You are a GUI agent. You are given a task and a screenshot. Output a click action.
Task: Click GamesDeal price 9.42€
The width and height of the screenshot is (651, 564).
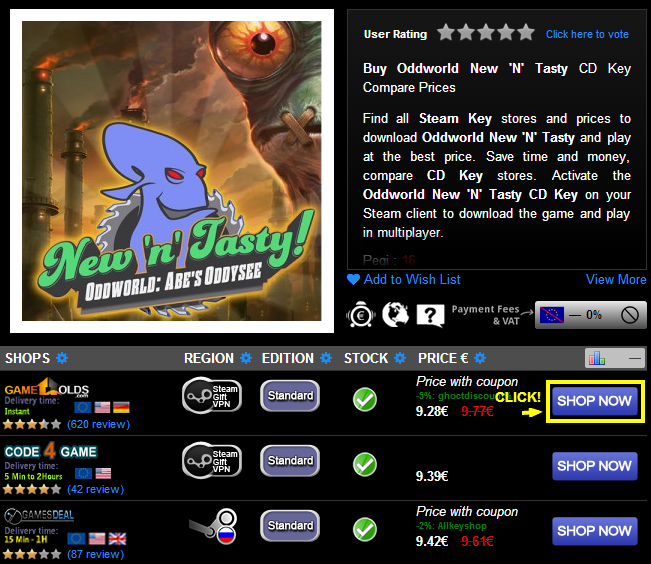(x=432, y=541)
